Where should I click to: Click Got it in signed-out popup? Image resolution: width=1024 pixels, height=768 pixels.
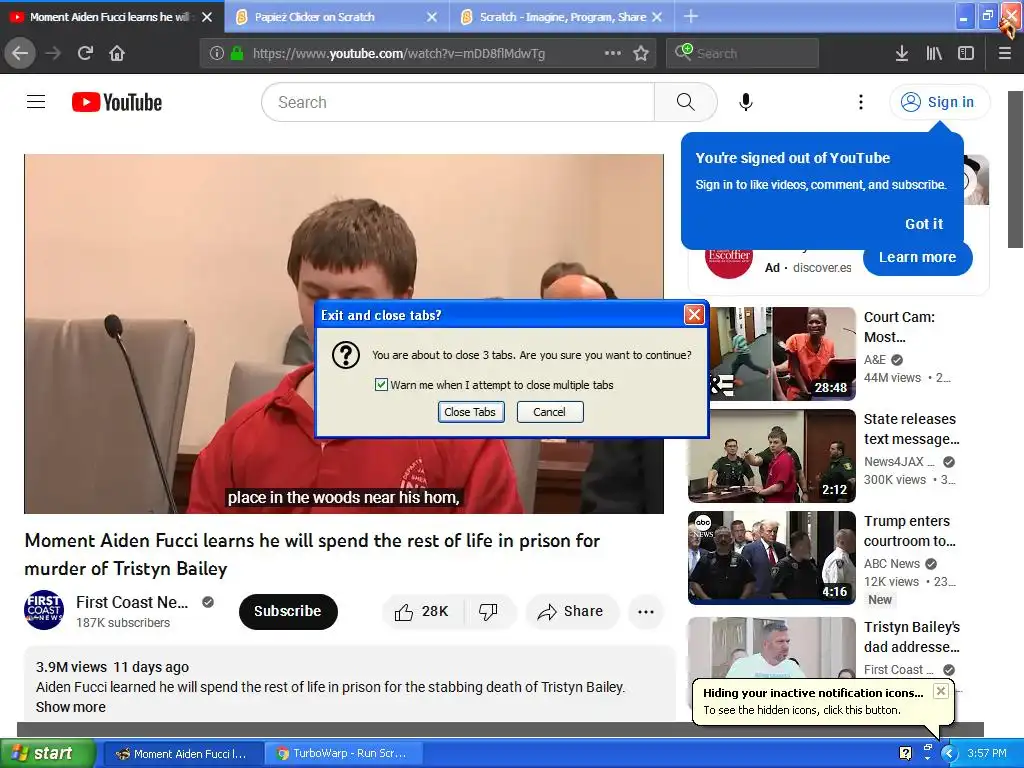(923, 224)
